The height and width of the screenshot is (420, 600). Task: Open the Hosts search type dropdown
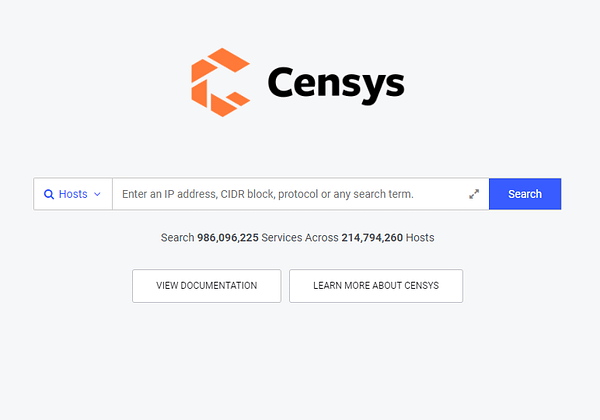pos(73,194)
